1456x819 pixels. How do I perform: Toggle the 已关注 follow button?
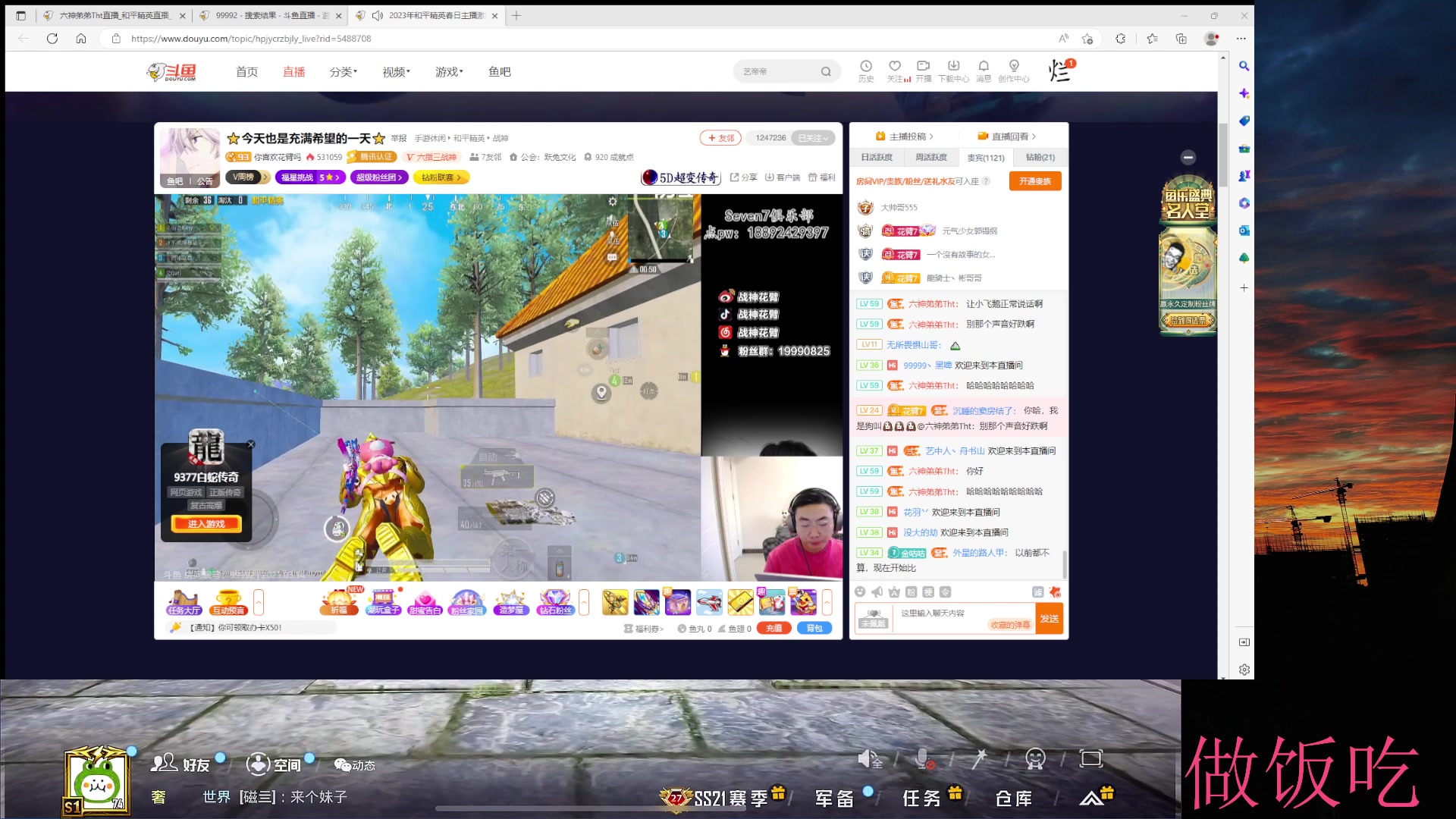pyautogui.click(x=813, y=138)
